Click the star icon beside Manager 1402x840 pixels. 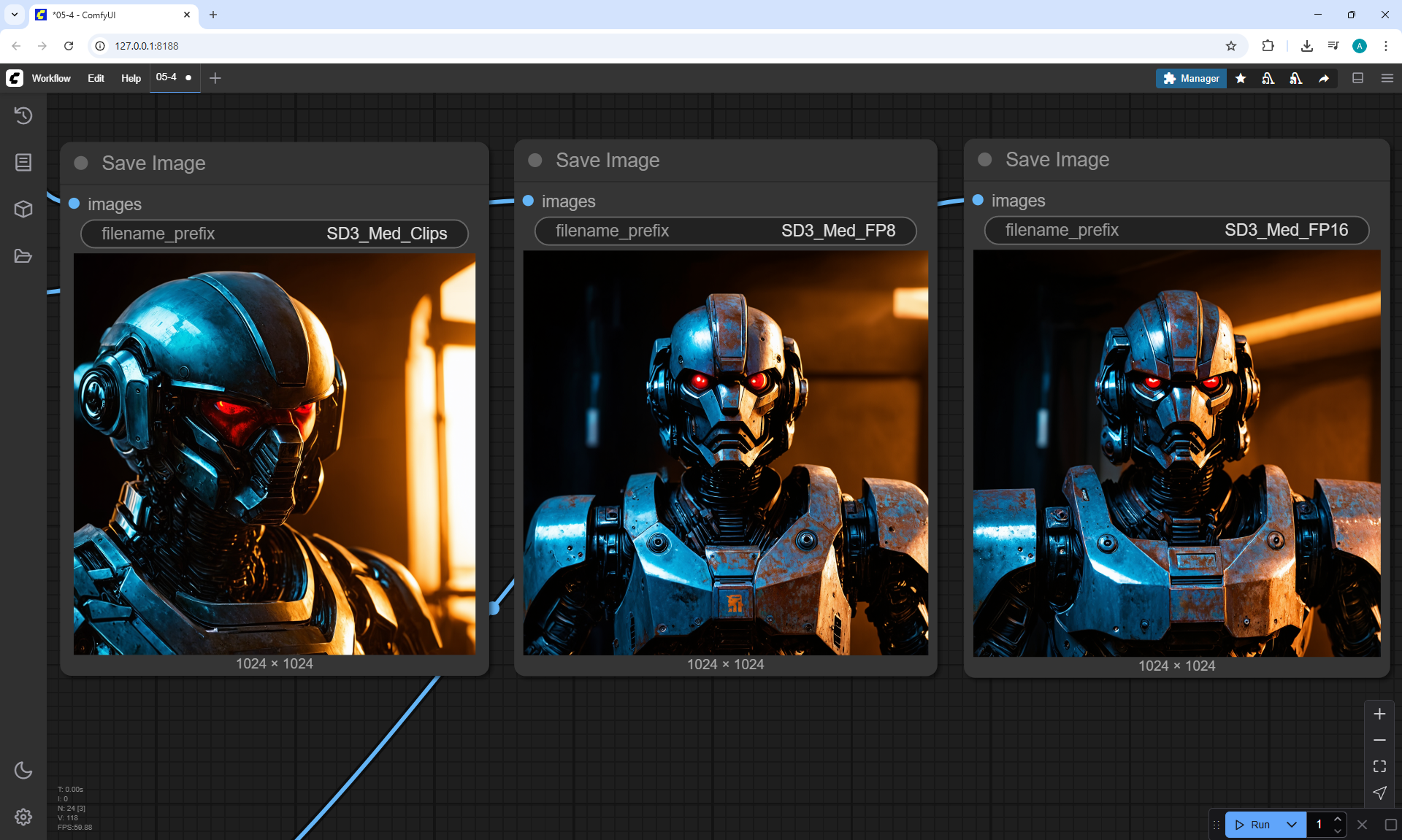click(1241, 78)
